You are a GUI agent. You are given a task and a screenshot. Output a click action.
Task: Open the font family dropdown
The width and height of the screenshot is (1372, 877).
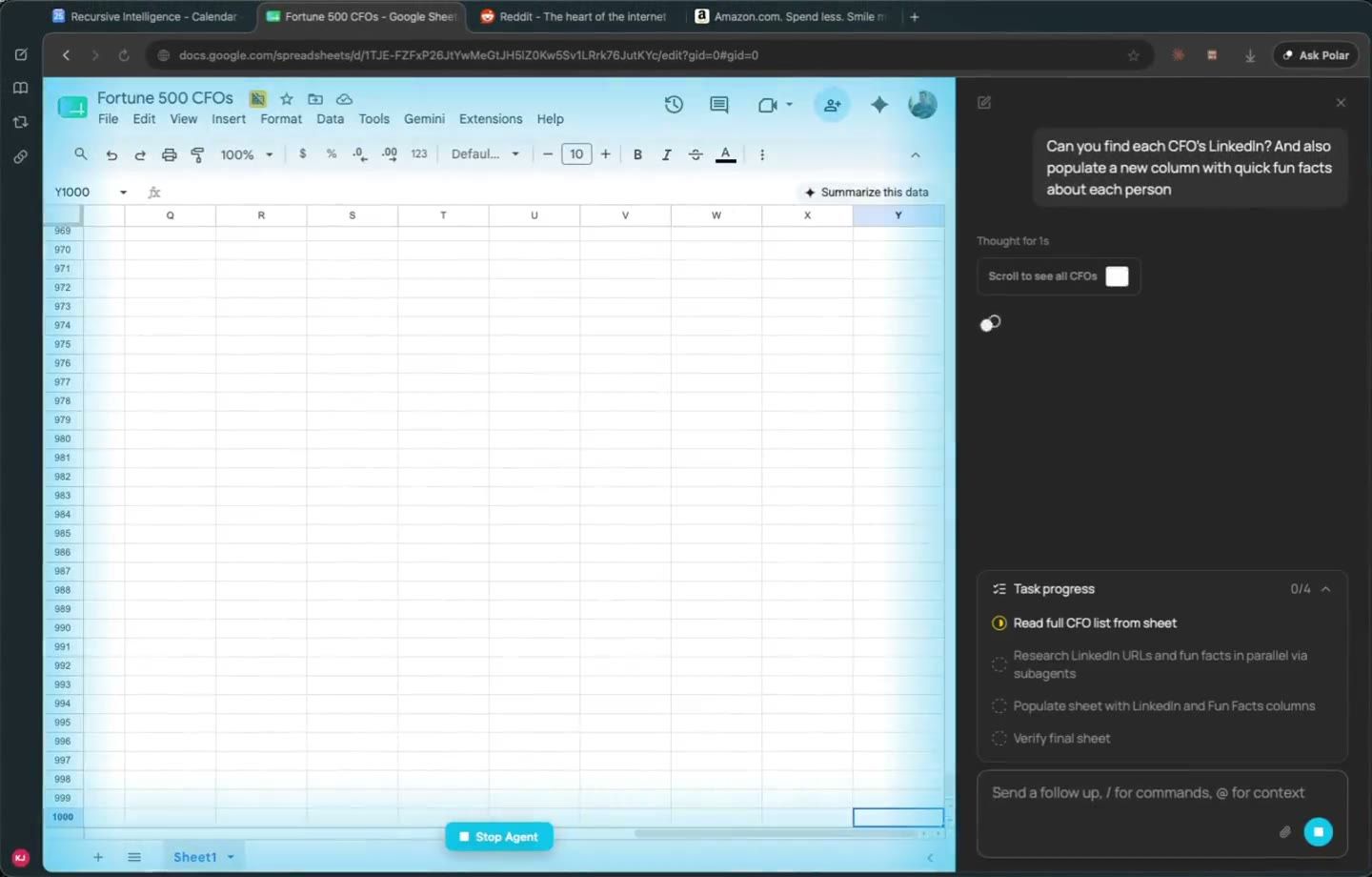click(x=485, y=154)
